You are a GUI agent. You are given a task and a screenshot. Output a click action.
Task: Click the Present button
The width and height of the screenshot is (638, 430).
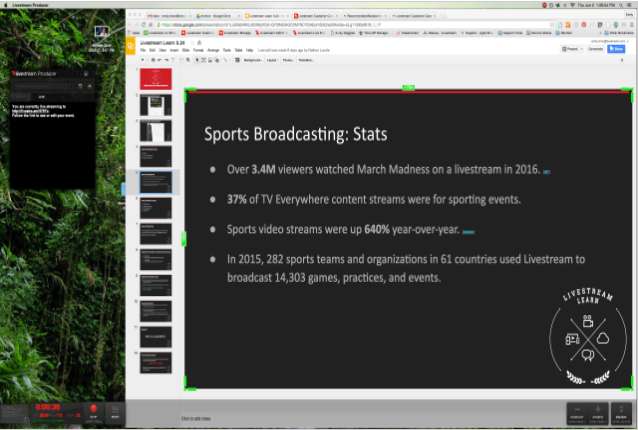[x=570, y=49]
